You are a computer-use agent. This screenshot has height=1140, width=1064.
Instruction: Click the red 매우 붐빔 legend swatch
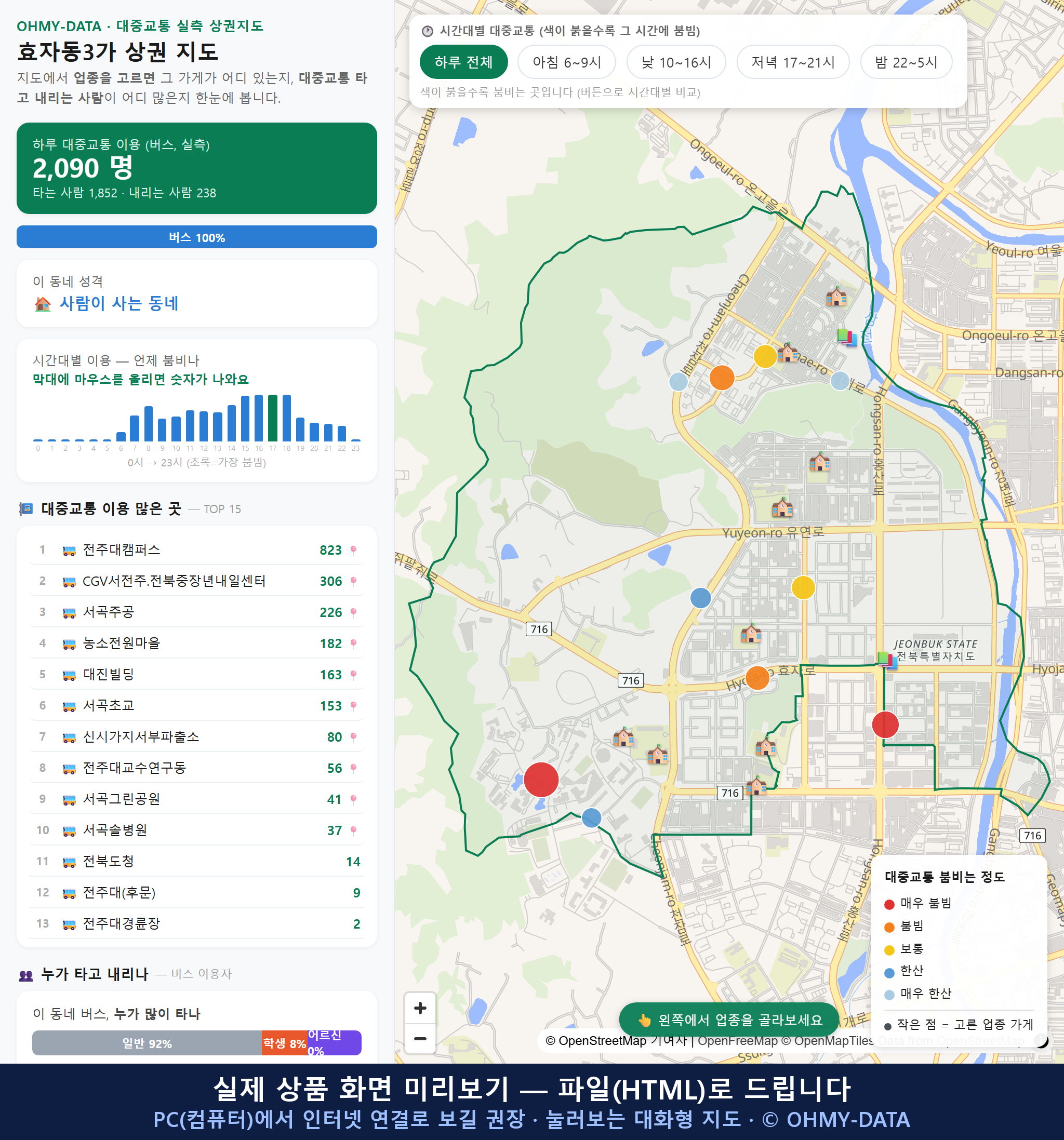pyautogui.click(x=889, y=904)
